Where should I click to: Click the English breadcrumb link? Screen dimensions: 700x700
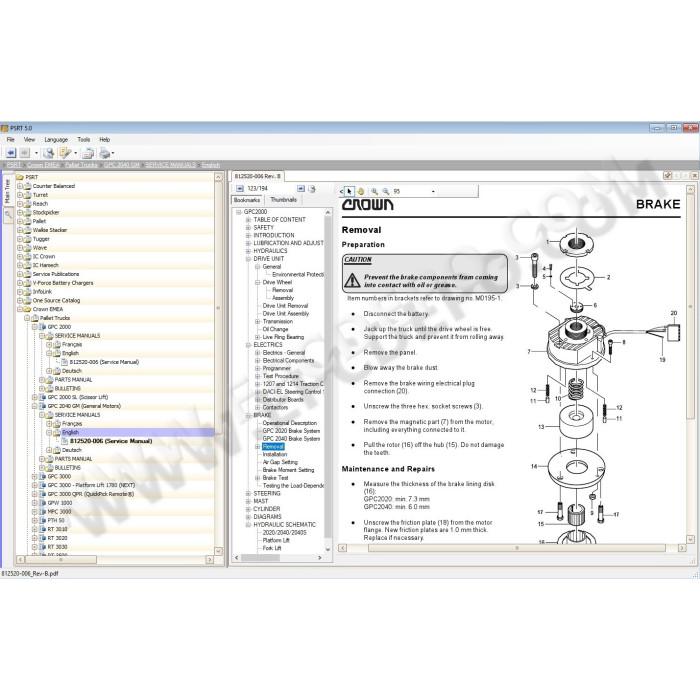210,165
